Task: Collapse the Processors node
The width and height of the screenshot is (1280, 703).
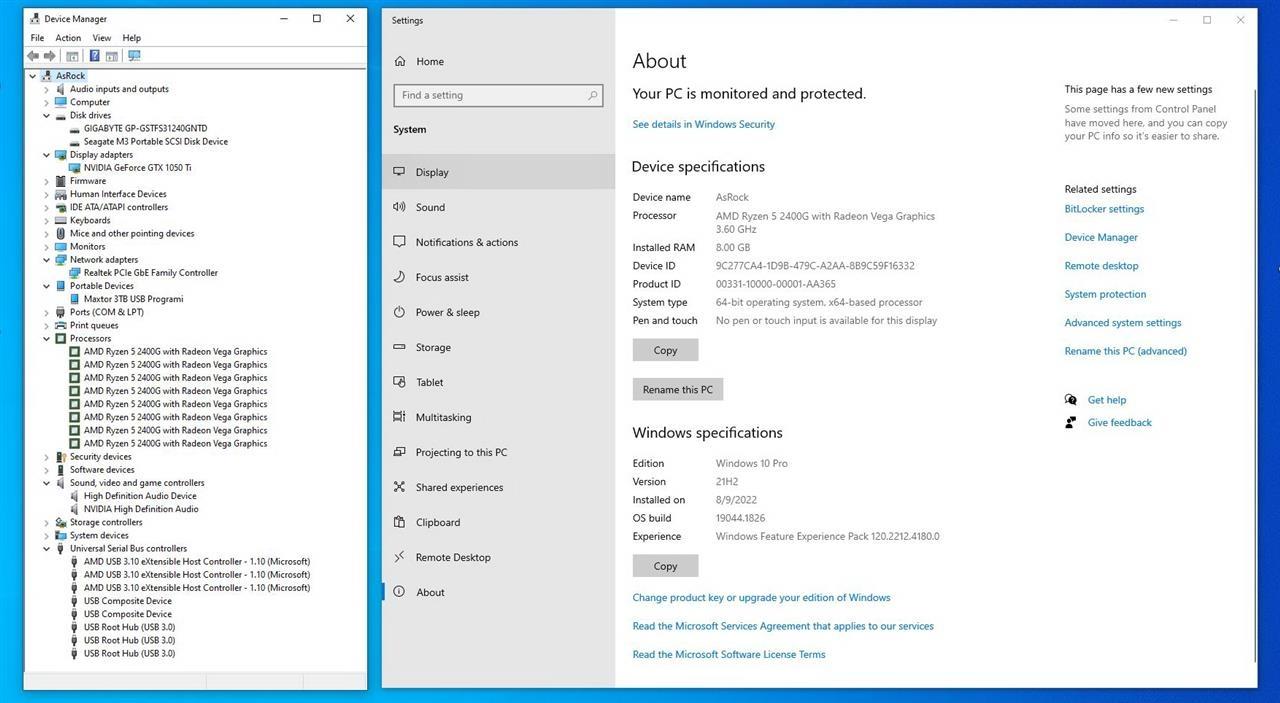Action: coord(46,338)
